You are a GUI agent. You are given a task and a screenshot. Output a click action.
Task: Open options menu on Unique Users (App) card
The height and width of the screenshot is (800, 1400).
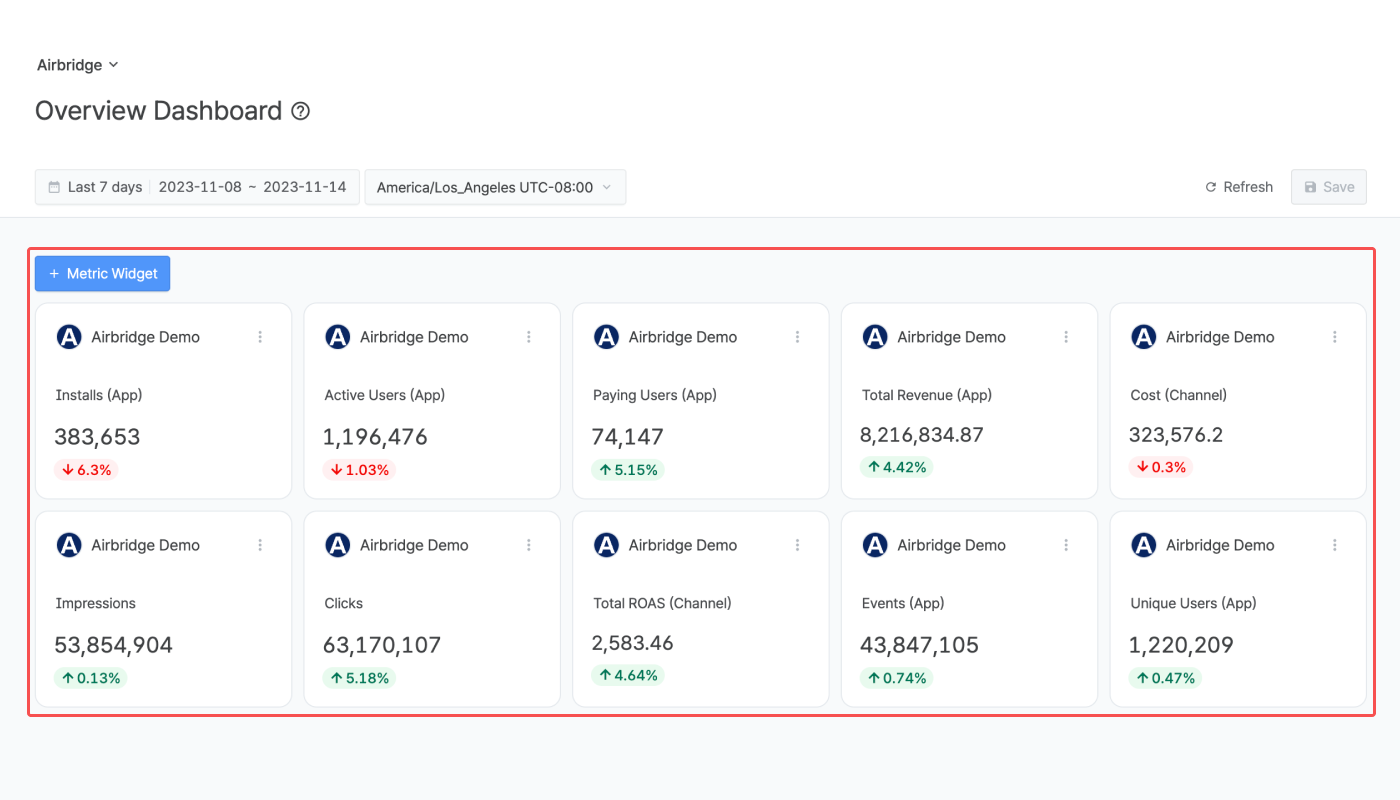1335,545
